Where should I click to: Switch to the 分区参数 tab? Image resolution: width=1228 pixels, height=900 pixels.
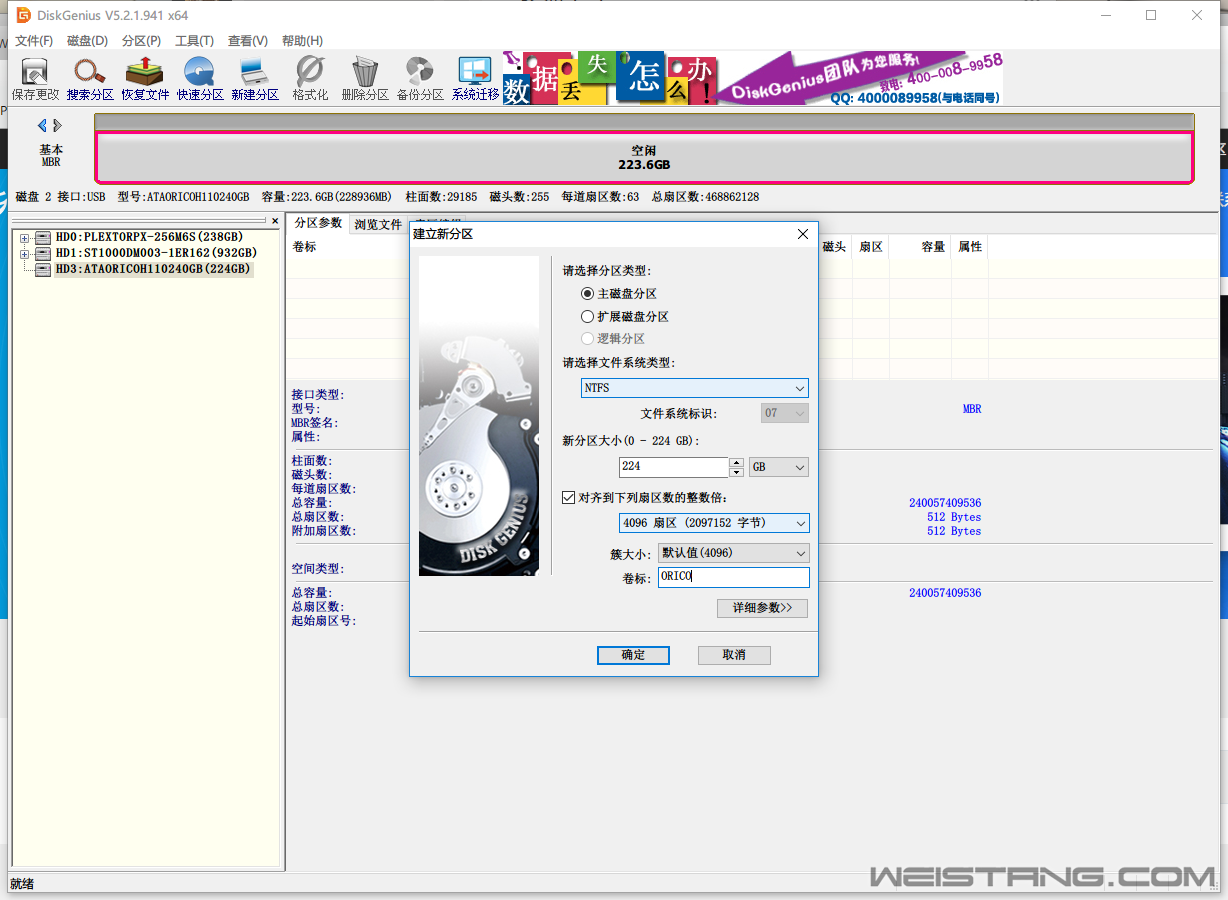pos(318,223)
